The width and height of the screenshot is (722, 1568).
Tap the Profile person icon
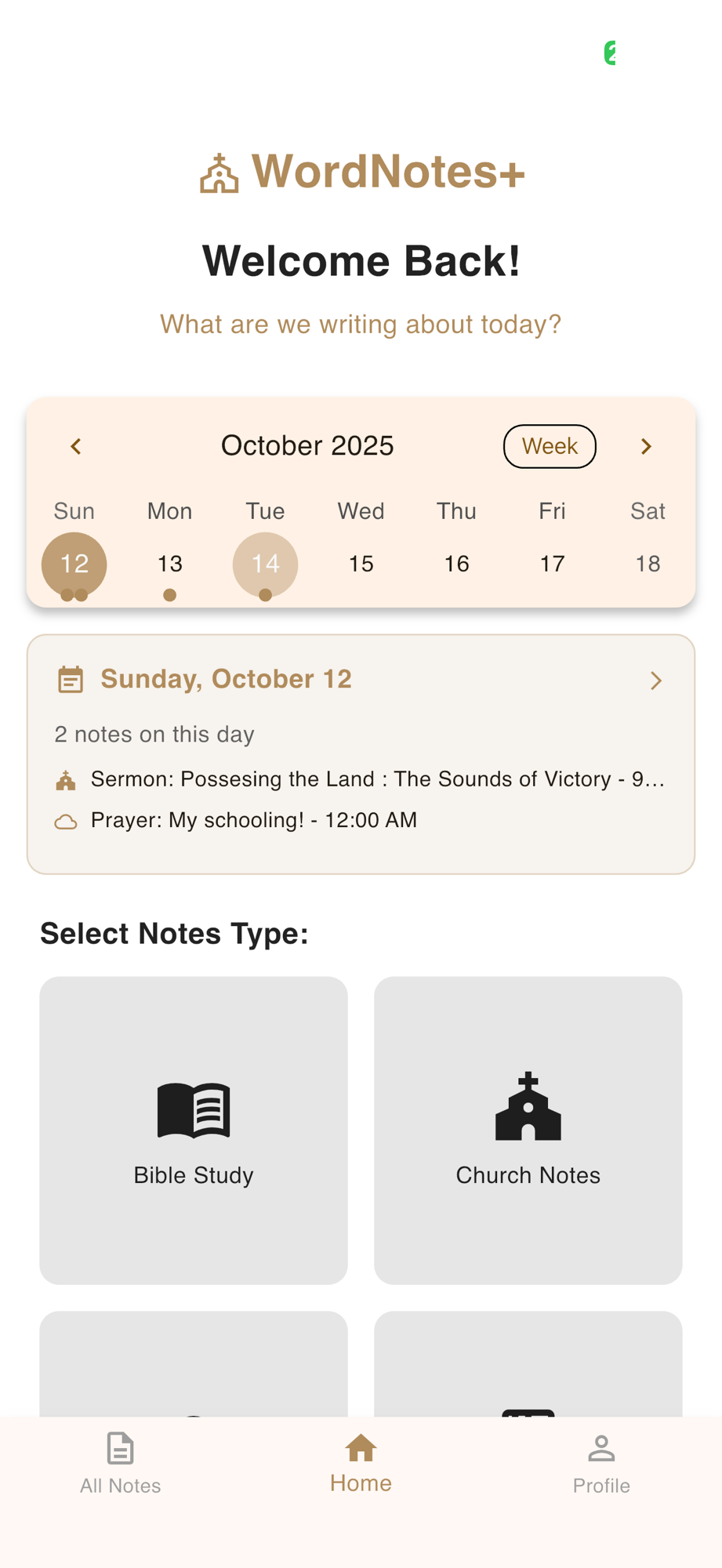click(x=601, y=1449)
